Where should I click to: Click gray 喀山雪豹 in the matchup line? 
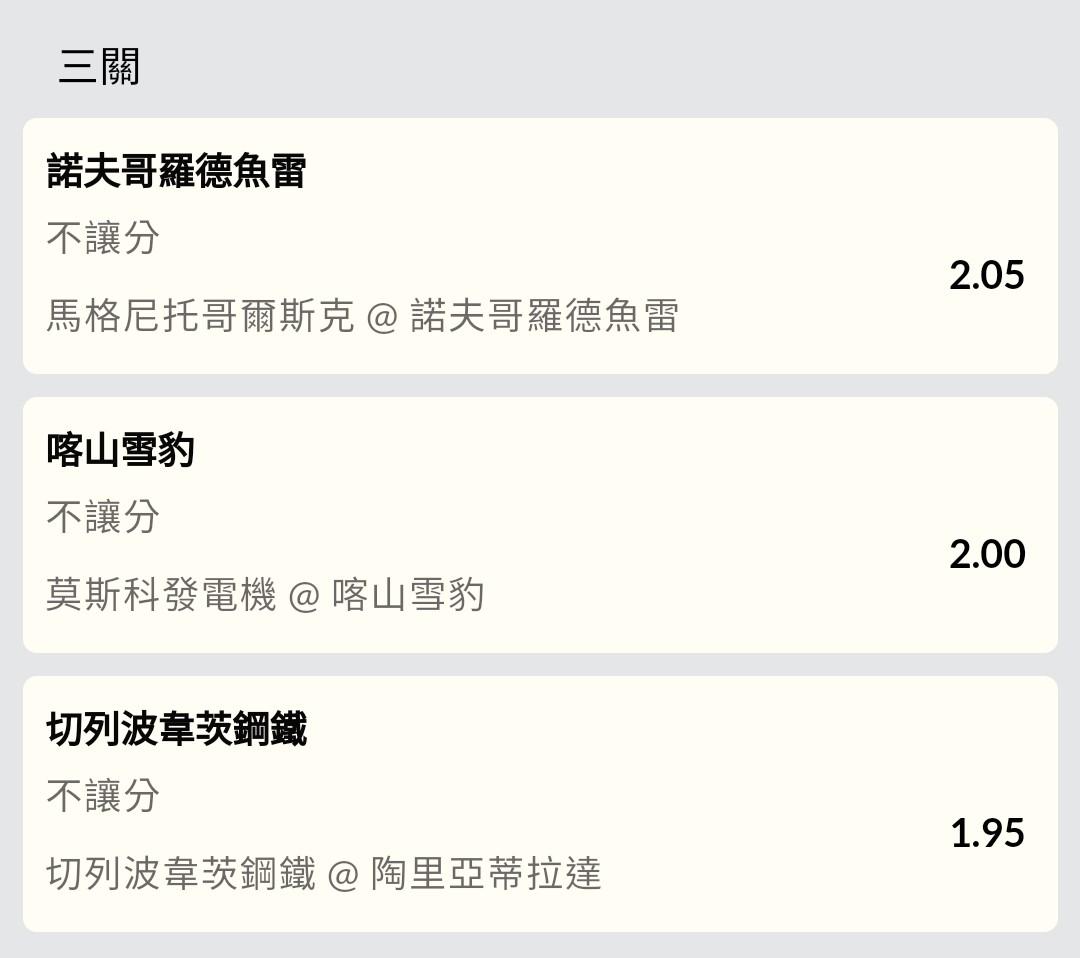tap(408, 595)
